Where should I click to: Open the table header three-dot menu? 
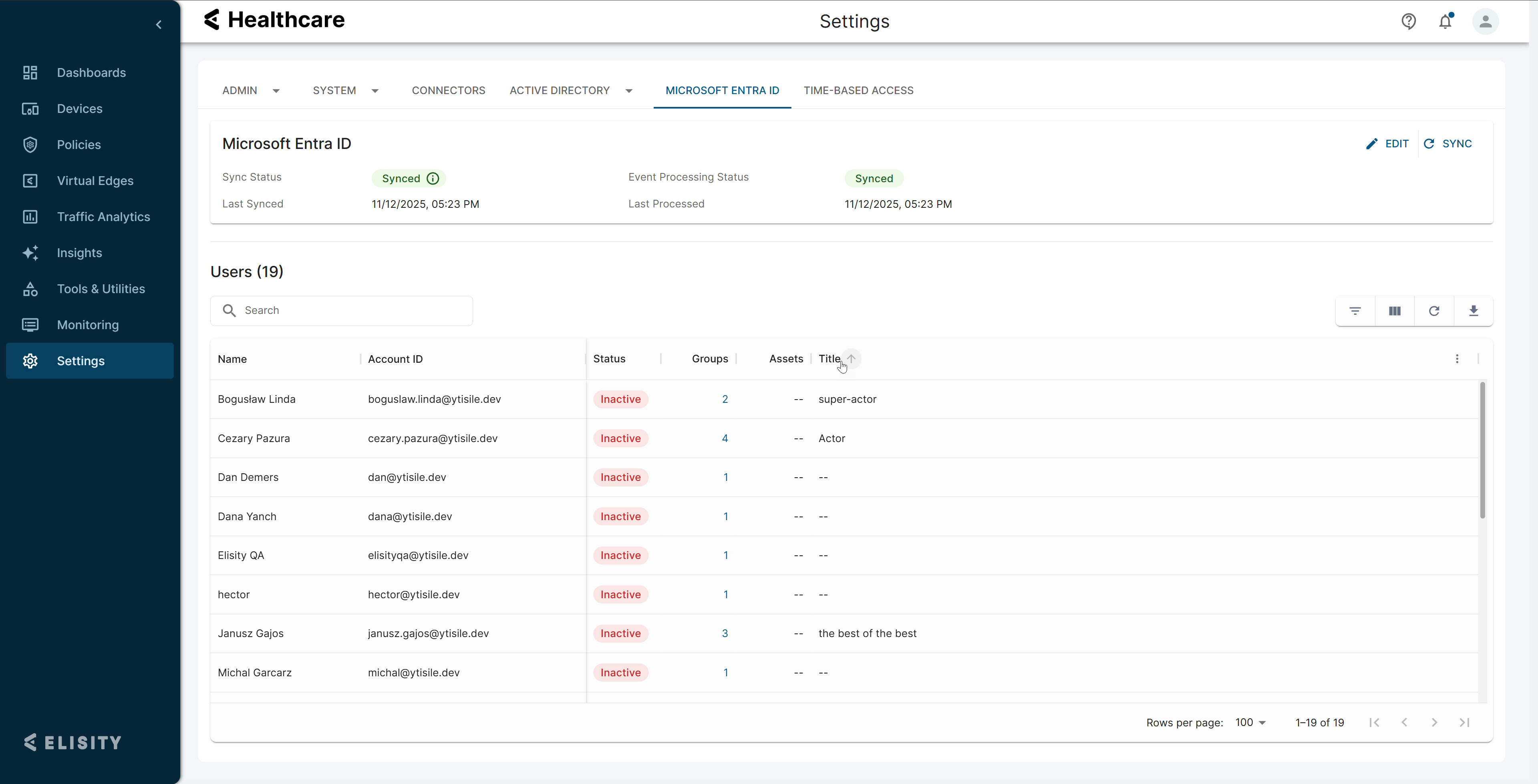[x=1457, y=359]
